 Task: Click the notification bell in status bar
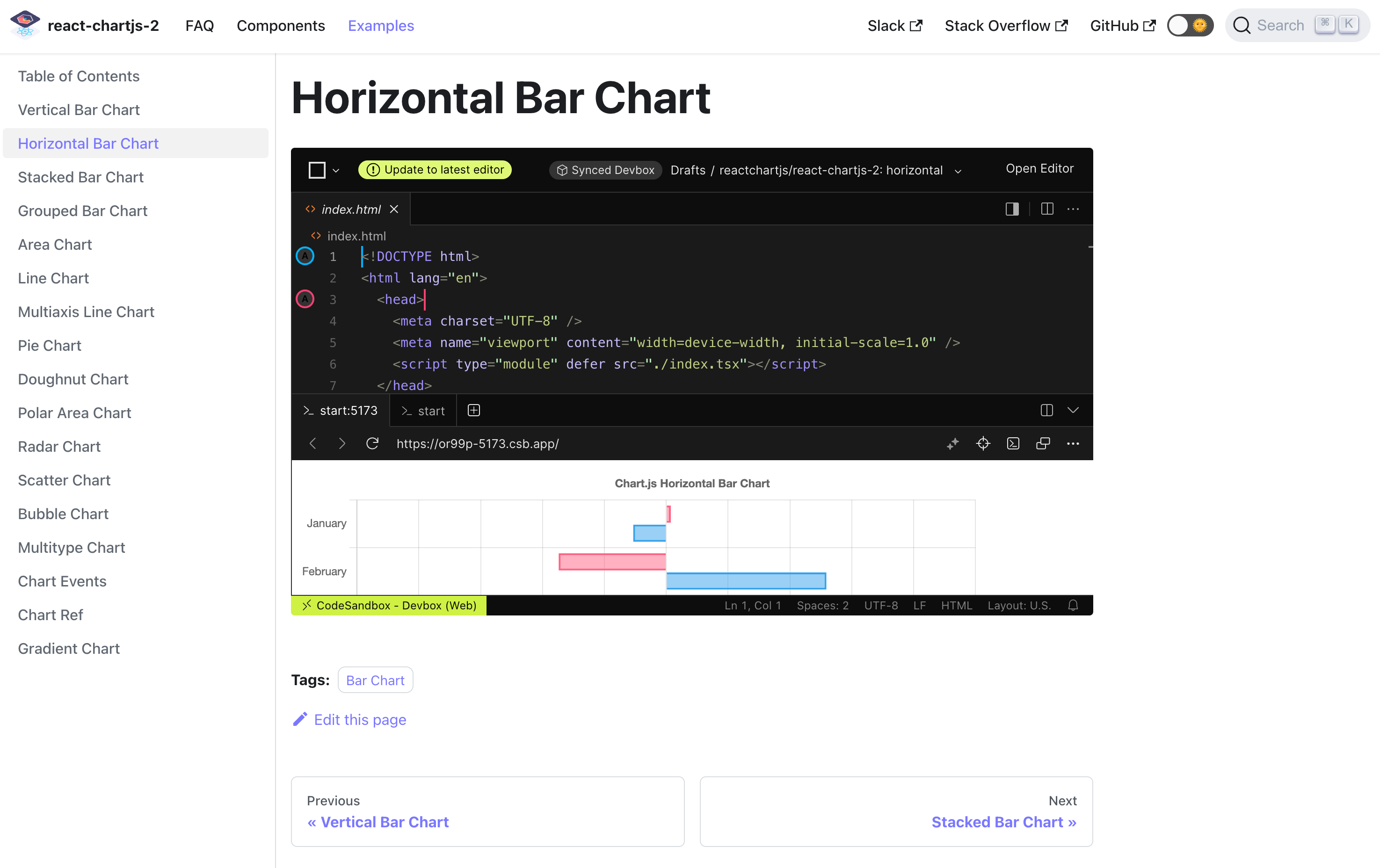[x=1073, y=605]
